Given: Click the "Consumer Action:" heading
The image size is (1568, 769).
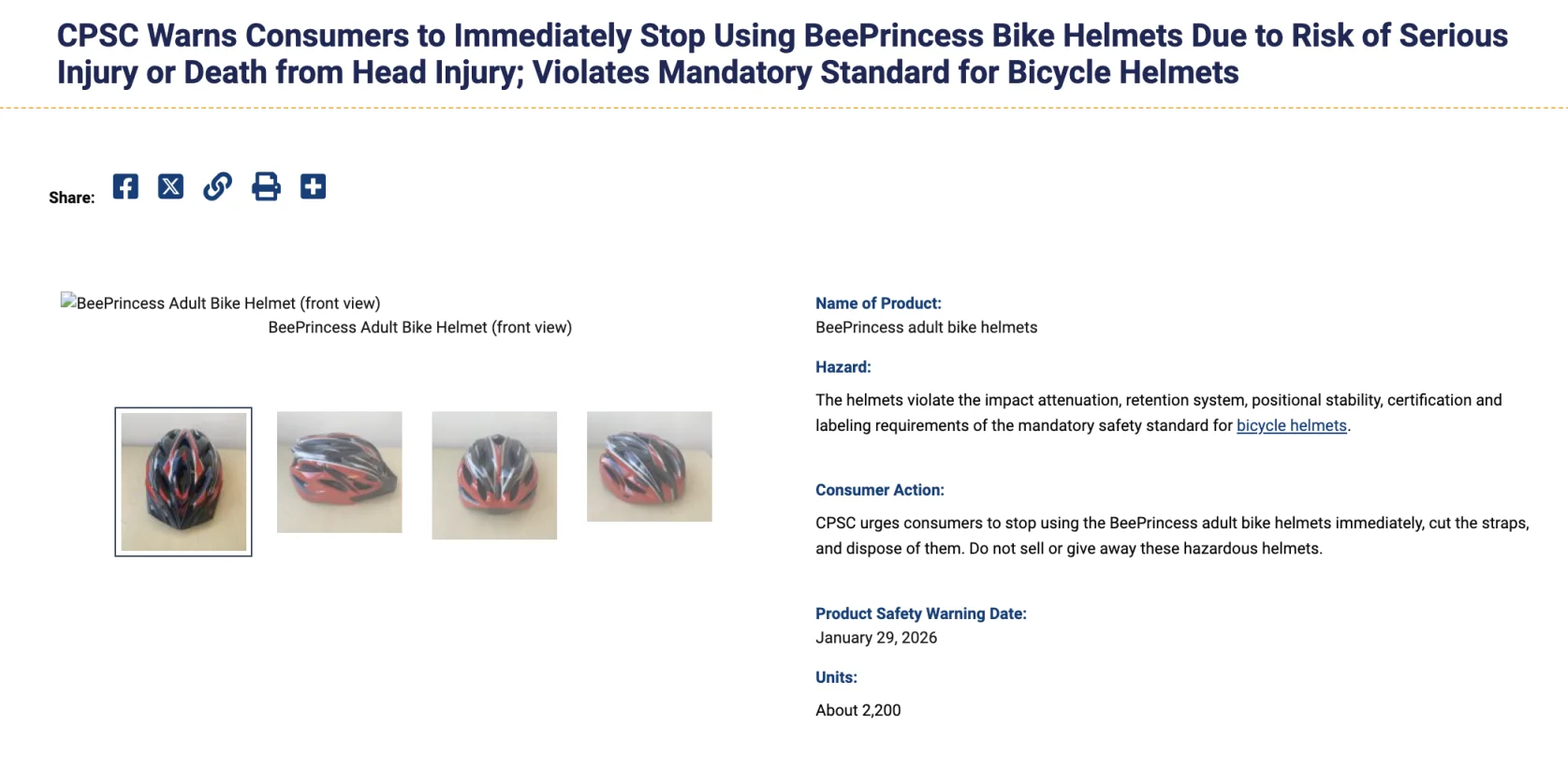Looking at the screenshot, I should coord(879,490).
